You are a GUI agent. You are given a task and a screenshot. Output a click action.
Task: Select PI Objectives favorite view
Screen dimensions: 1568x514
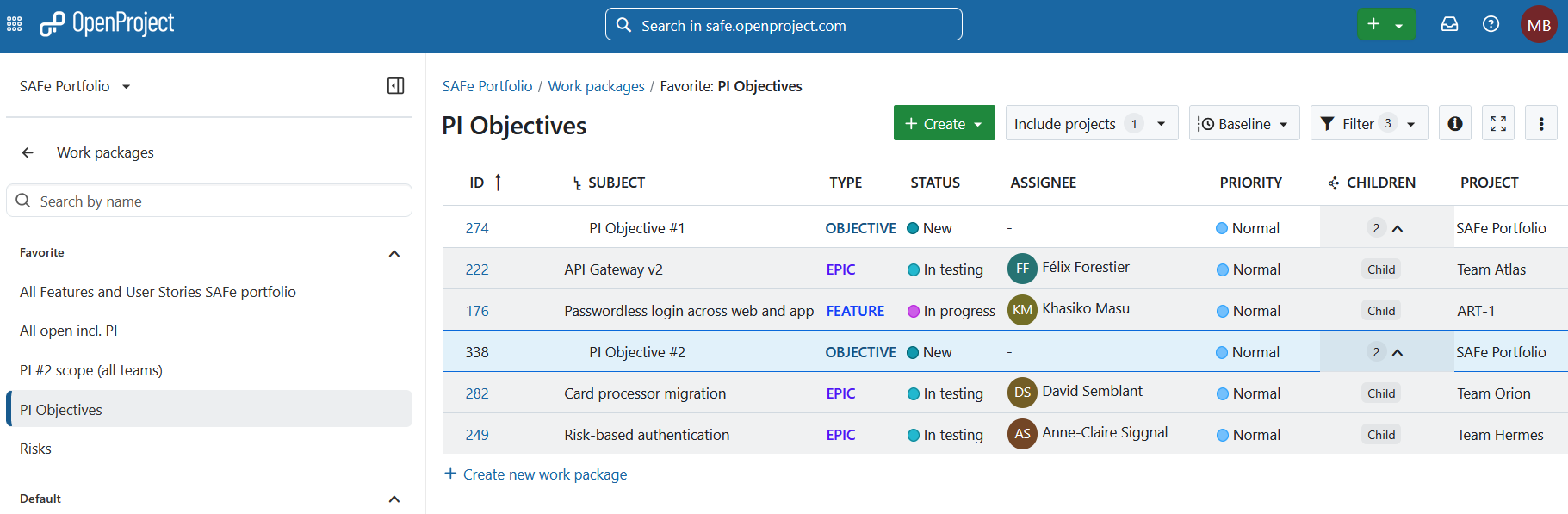209,409
